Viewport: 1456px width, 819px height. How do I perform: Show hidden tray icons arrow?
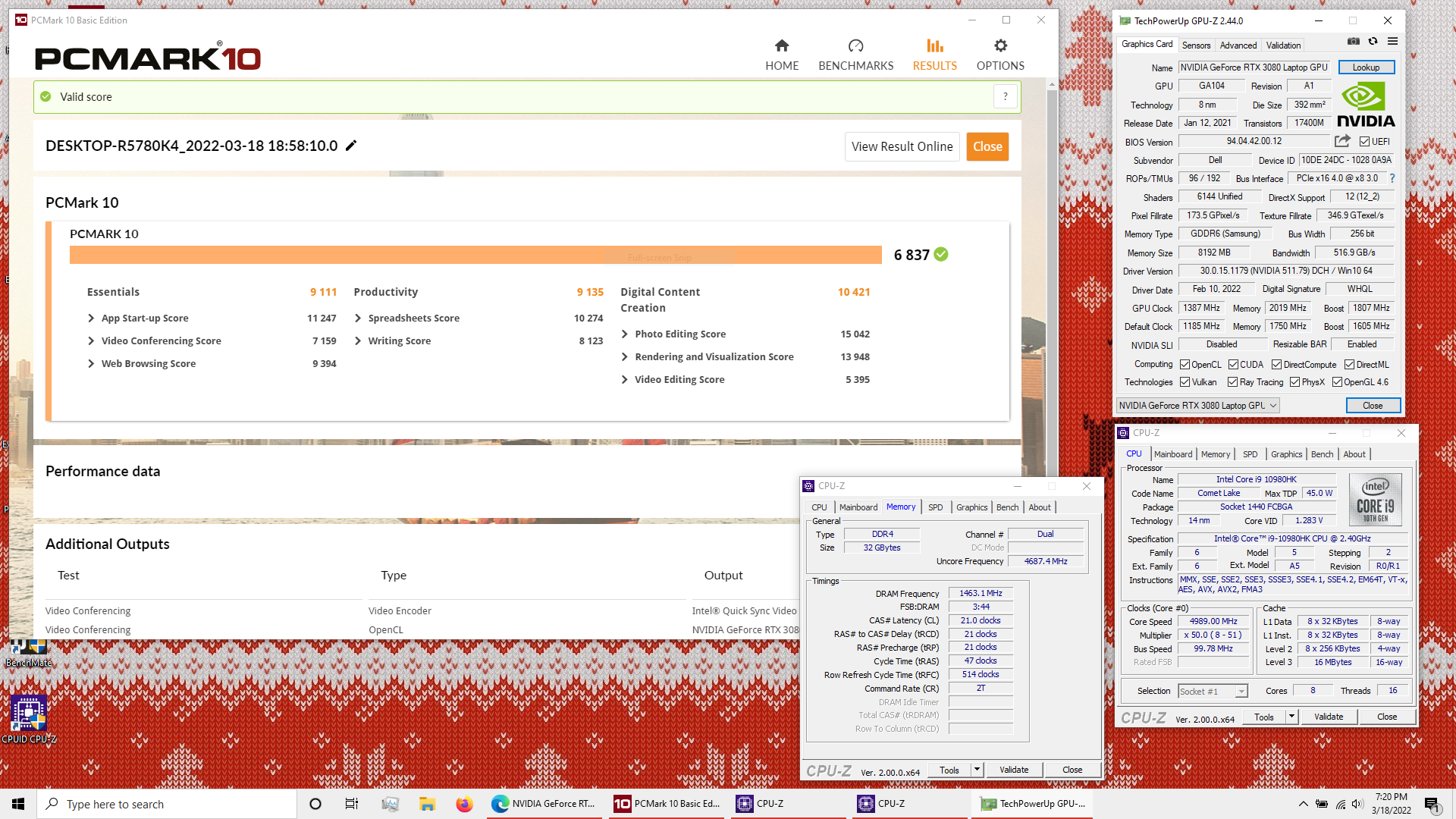pyautogui.click(x=1303, y=804)
